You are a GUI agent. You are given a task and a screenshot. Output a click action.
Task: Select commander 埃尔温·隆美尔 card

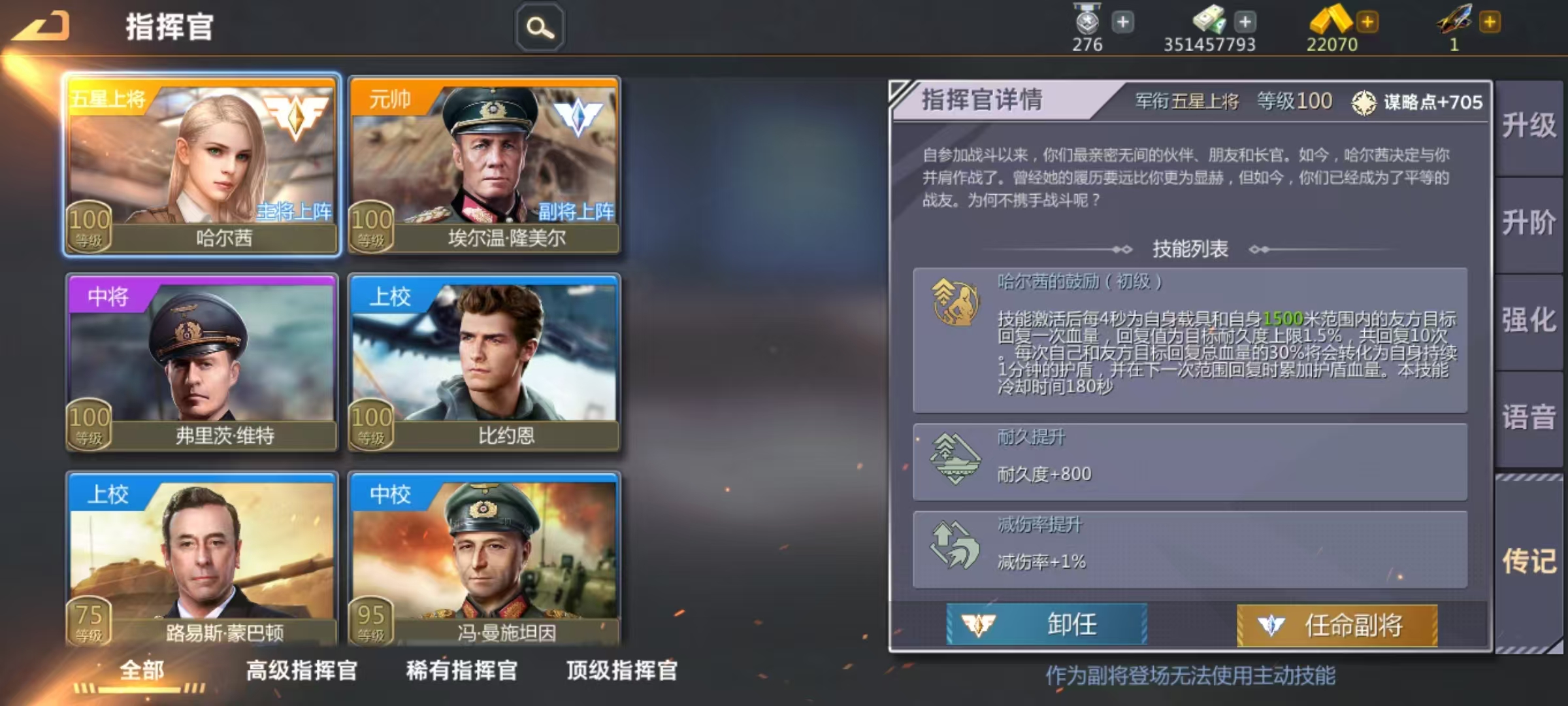(x=484, y=165)
